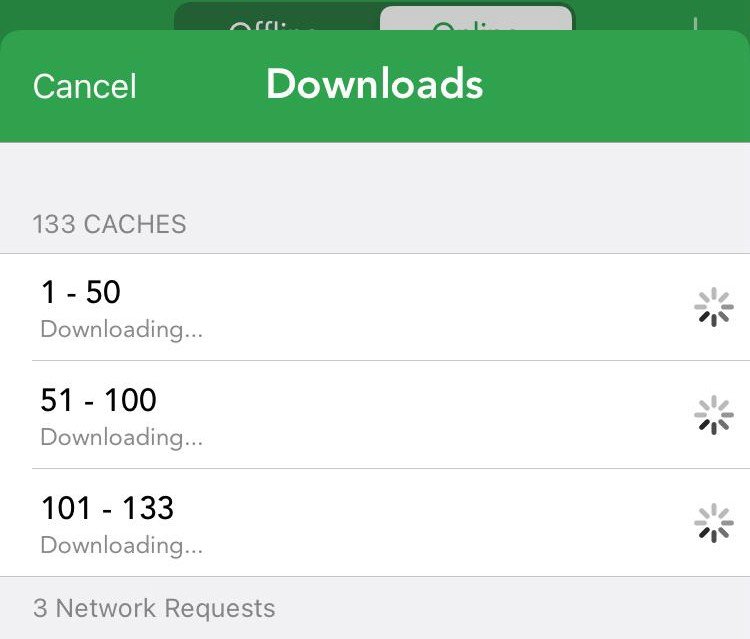750x639 pixels.
Task: Click the "3 Network Requests" footer text
Action: [154, 608]
